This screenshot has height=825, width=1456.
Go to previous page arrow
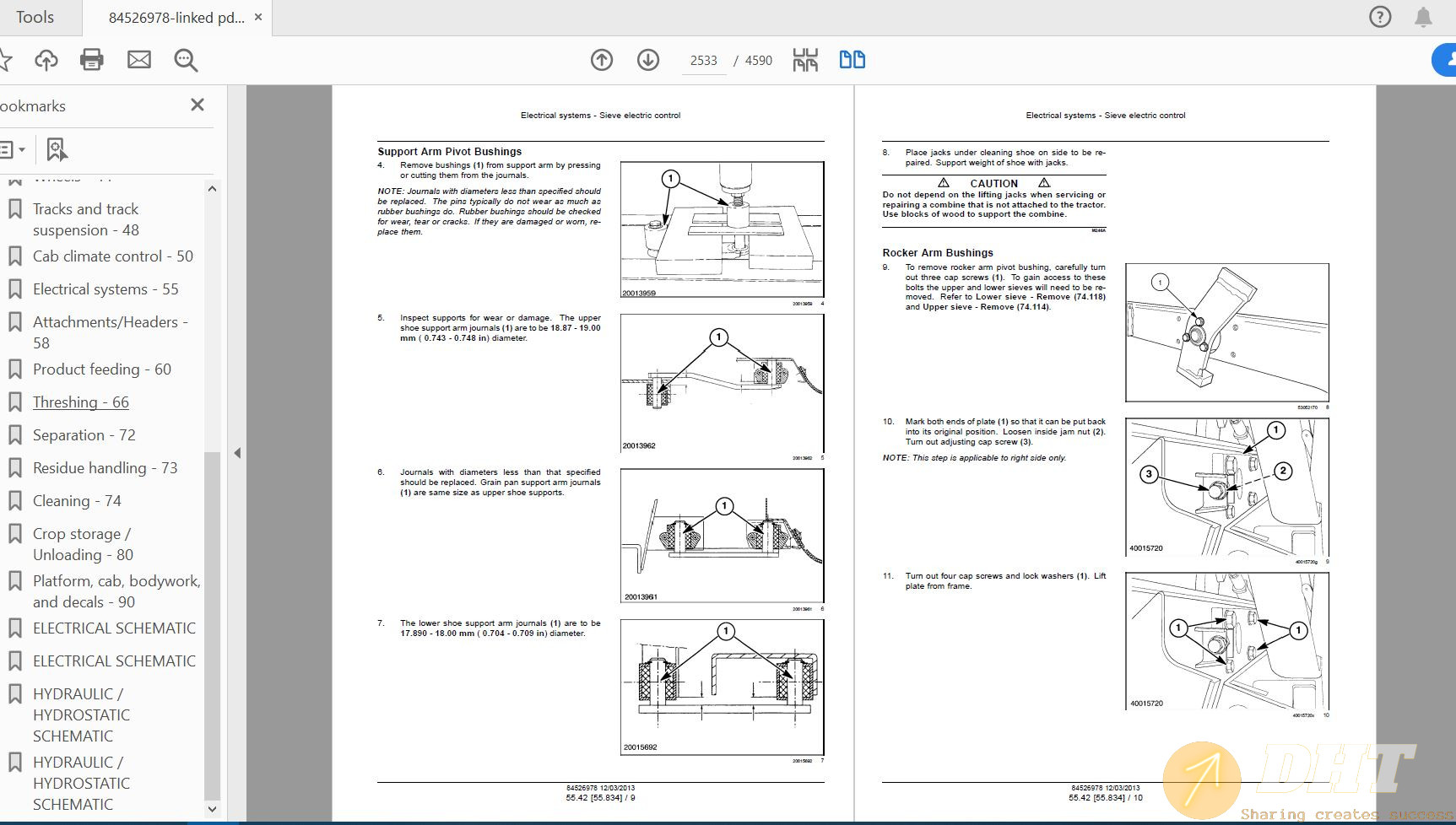click(x=602, y=60)
